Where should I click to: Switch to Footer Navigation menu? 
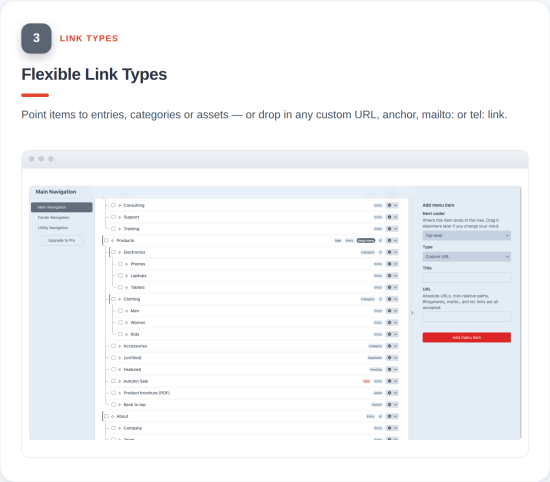(54, 217)
